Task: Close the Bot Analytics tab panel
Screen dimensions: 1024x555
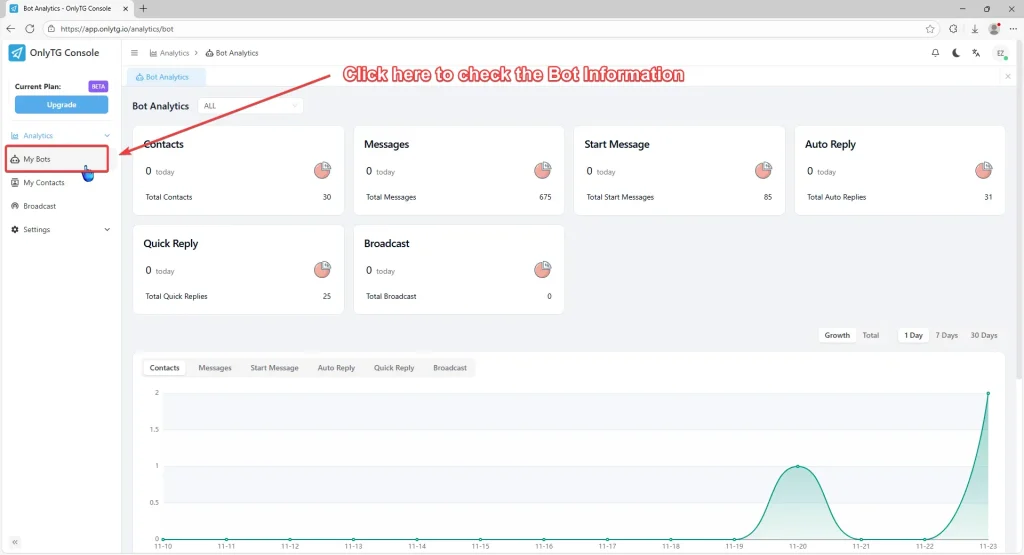Action: pos(1008,76)
